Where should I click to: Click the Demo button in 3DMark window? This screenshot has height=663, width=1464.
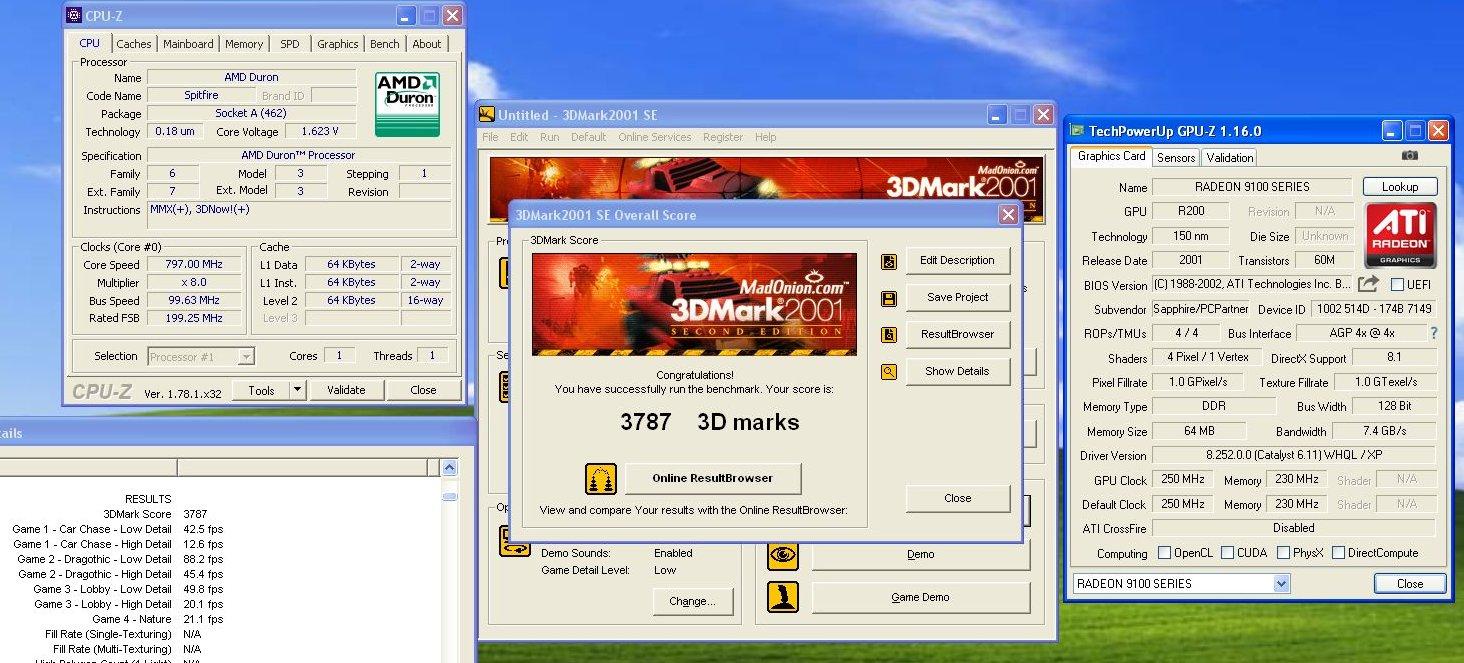[920, 555]
